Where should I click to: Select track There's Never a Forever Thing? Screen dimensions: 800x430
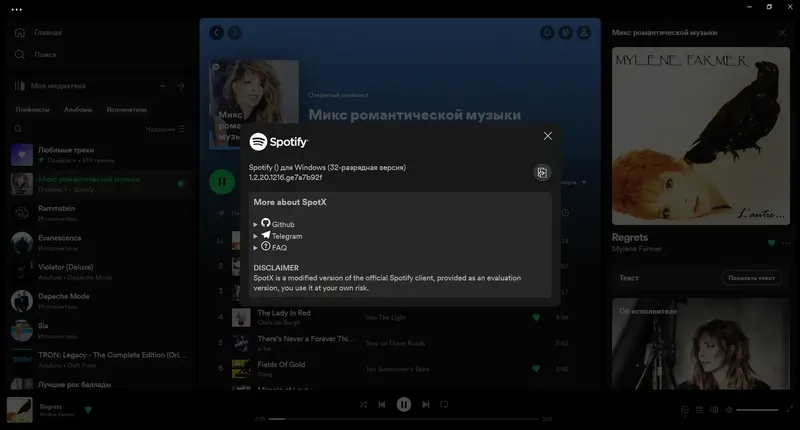pyautogui.click(x=306, y=339)
